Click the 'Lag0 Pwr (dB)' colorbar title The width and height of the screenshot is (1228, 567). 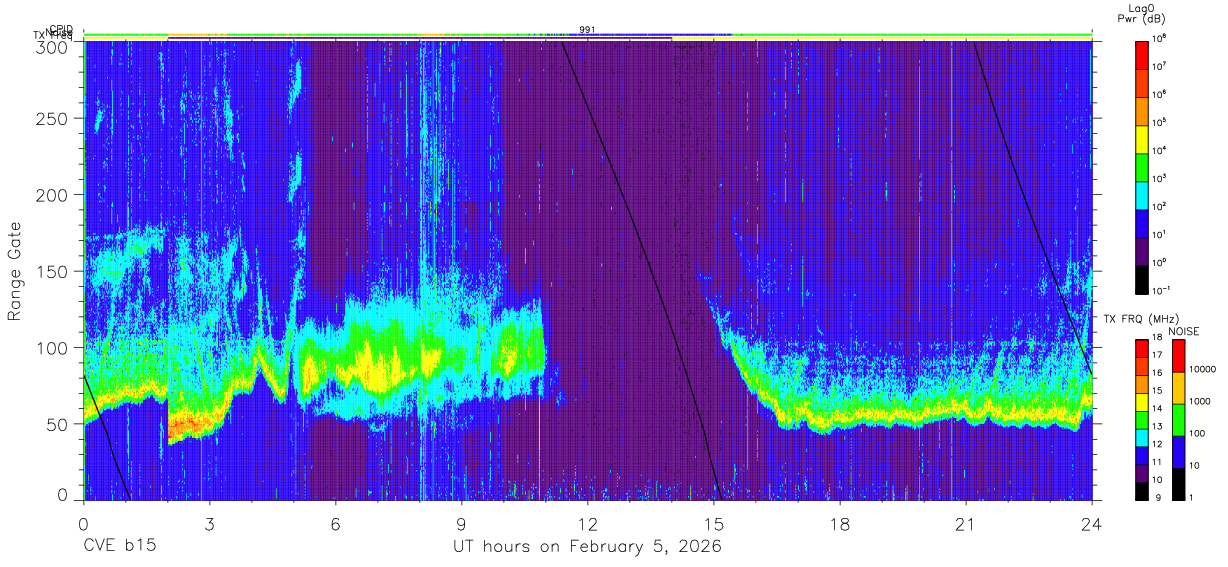(1141, 13)
